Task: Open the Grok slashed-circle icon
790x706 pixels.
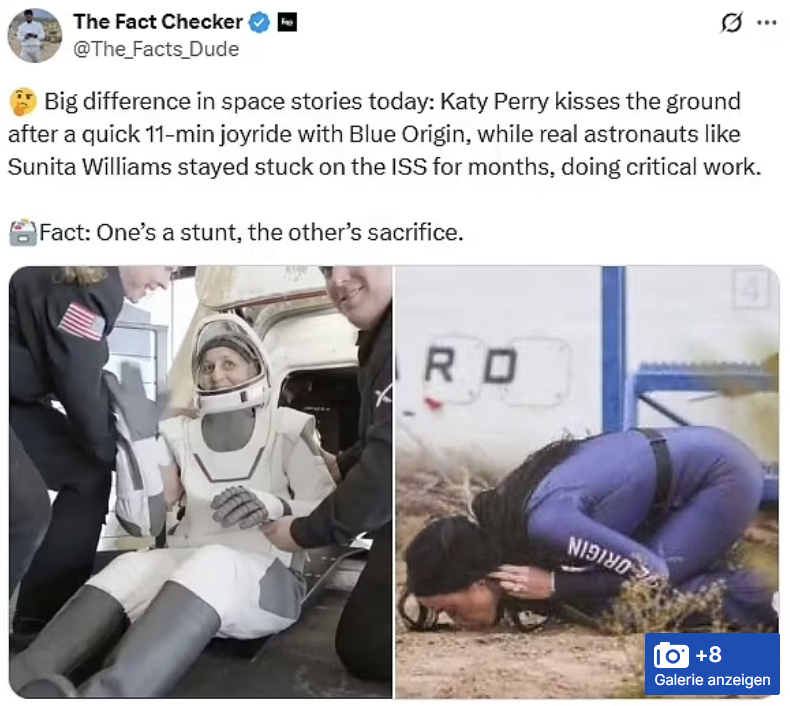Action: 732,23
